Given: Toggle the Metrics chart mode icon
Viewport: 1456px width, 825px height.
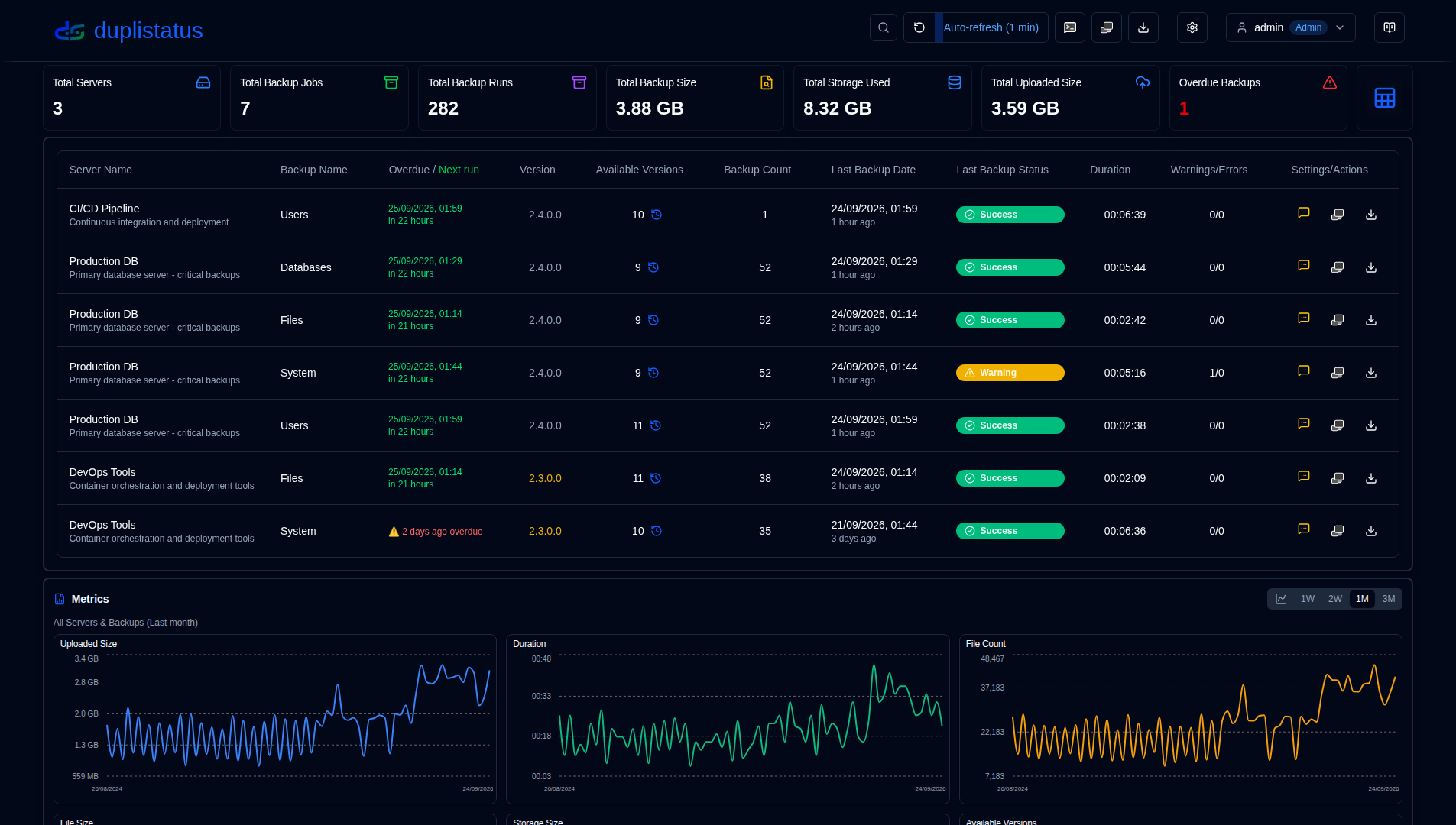Looking at the screenshot, I should [x=1281, y=599].
